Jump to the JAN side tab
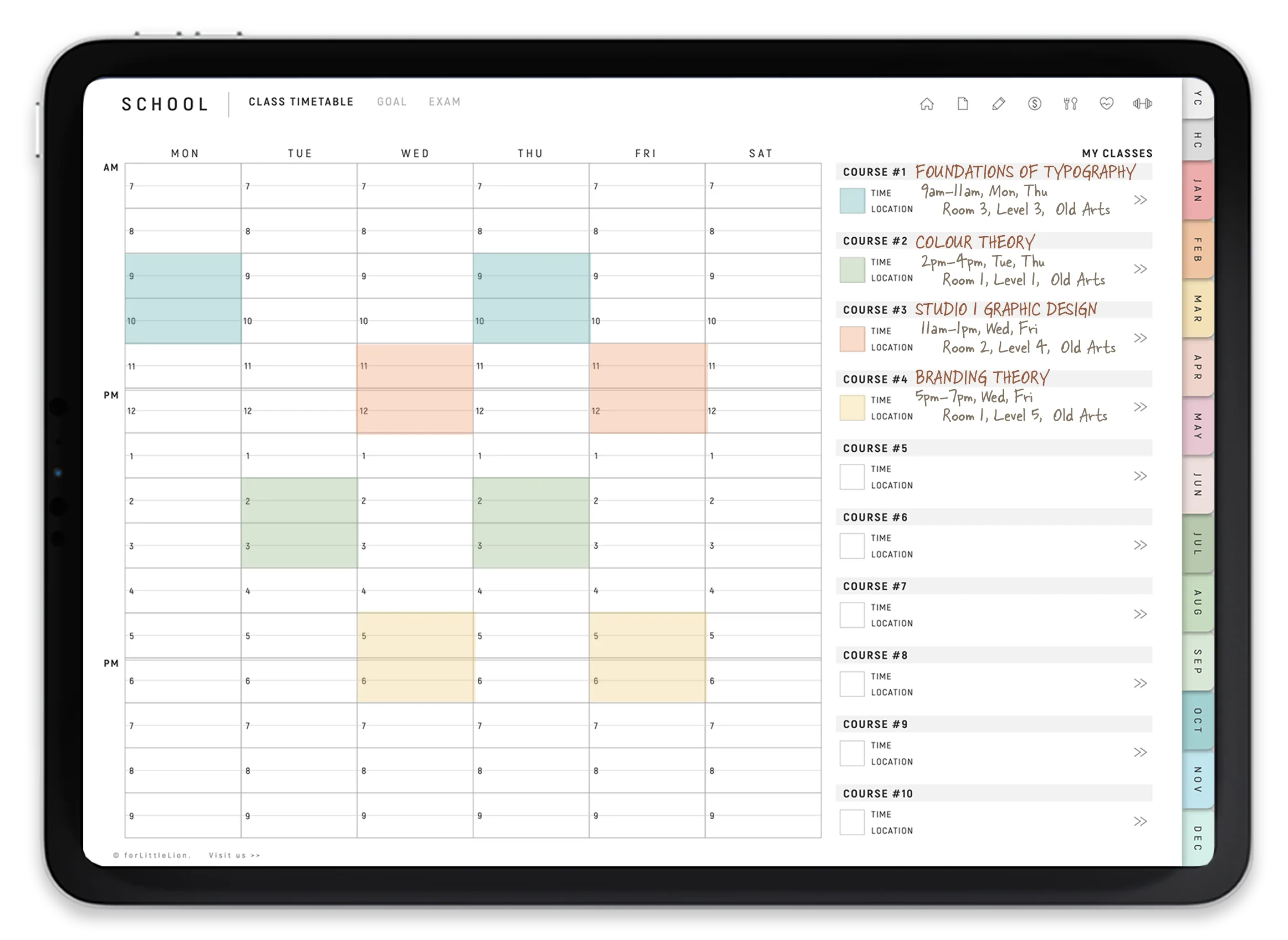Screen dimensions: 1288x940 point(1197,190)
